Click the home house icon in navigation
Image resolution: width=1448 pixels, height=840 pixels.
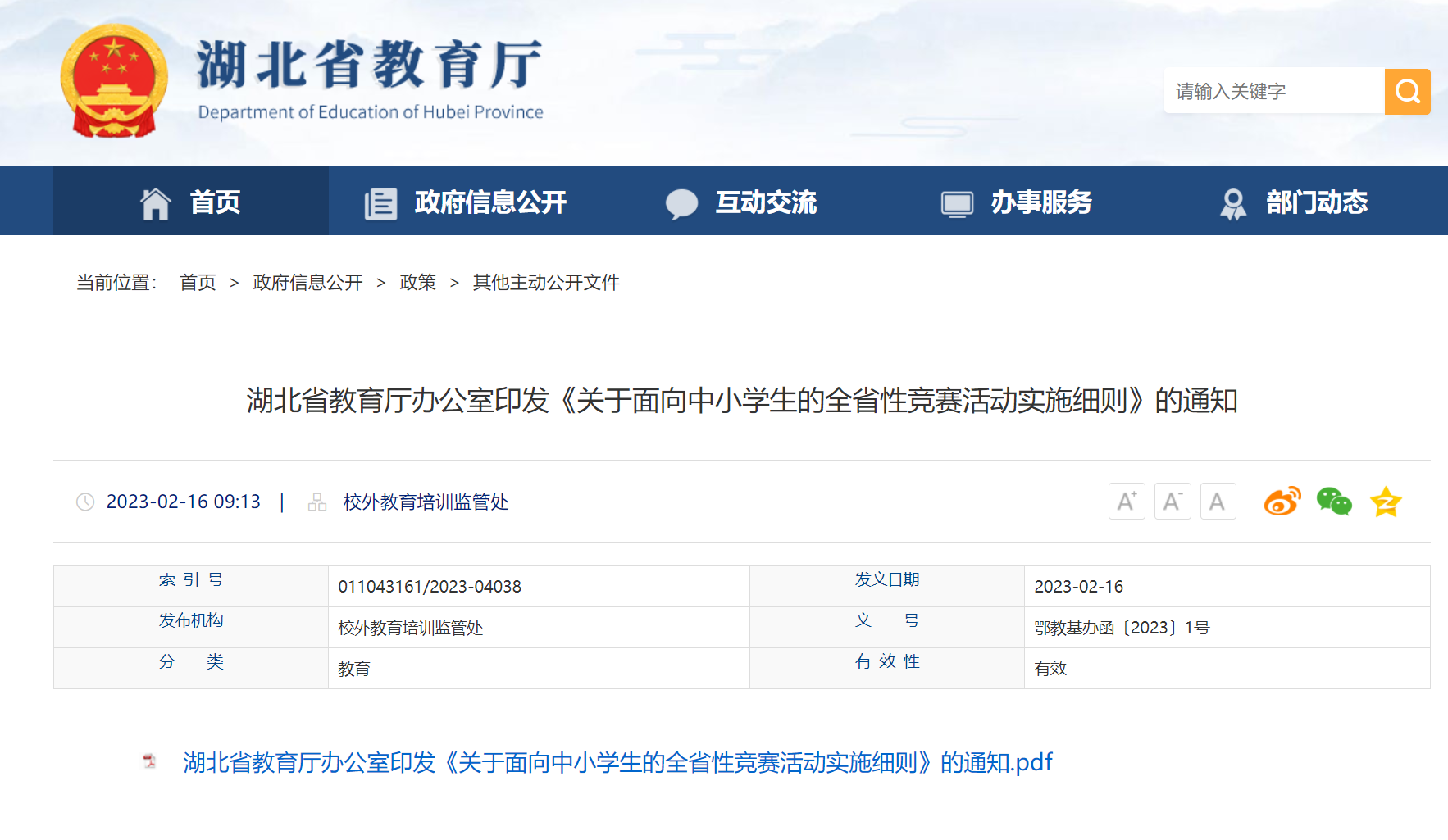pyautogui.click(x=155, y=203)
